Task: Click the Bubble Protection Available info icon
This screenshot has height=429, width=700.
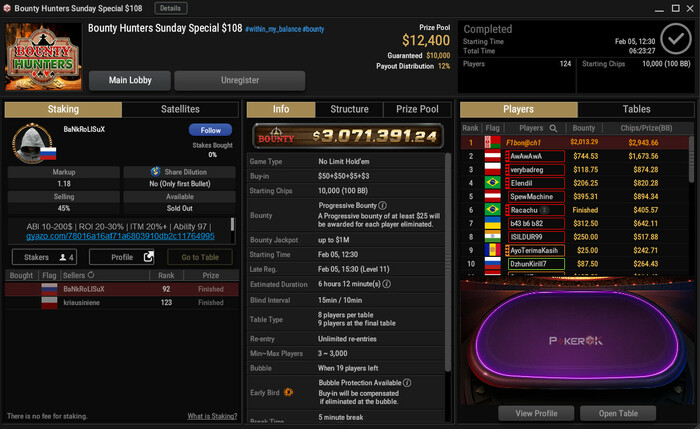Action: [407, 383]
